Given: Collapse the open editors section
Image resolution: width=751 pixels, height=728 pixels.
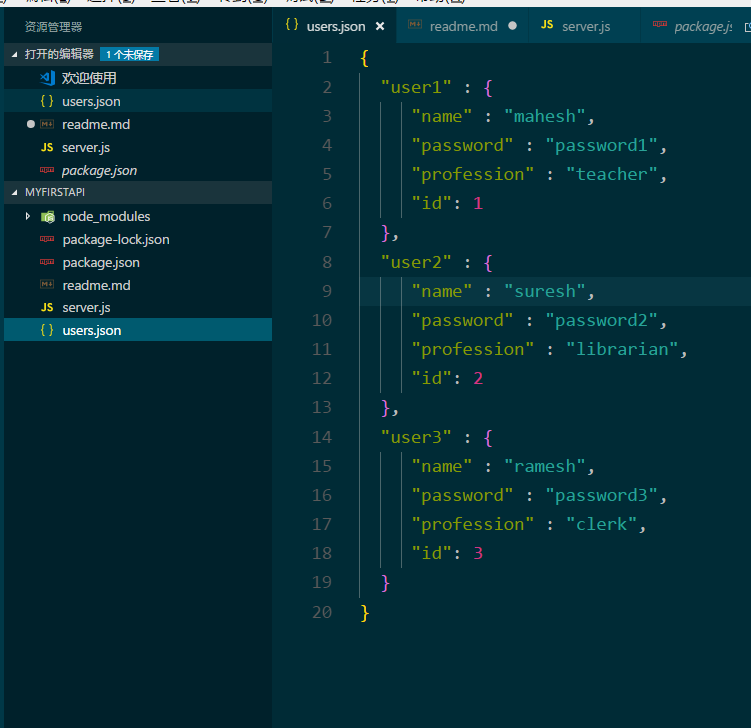Looking at the screenshot, I should tap(14, 55).
